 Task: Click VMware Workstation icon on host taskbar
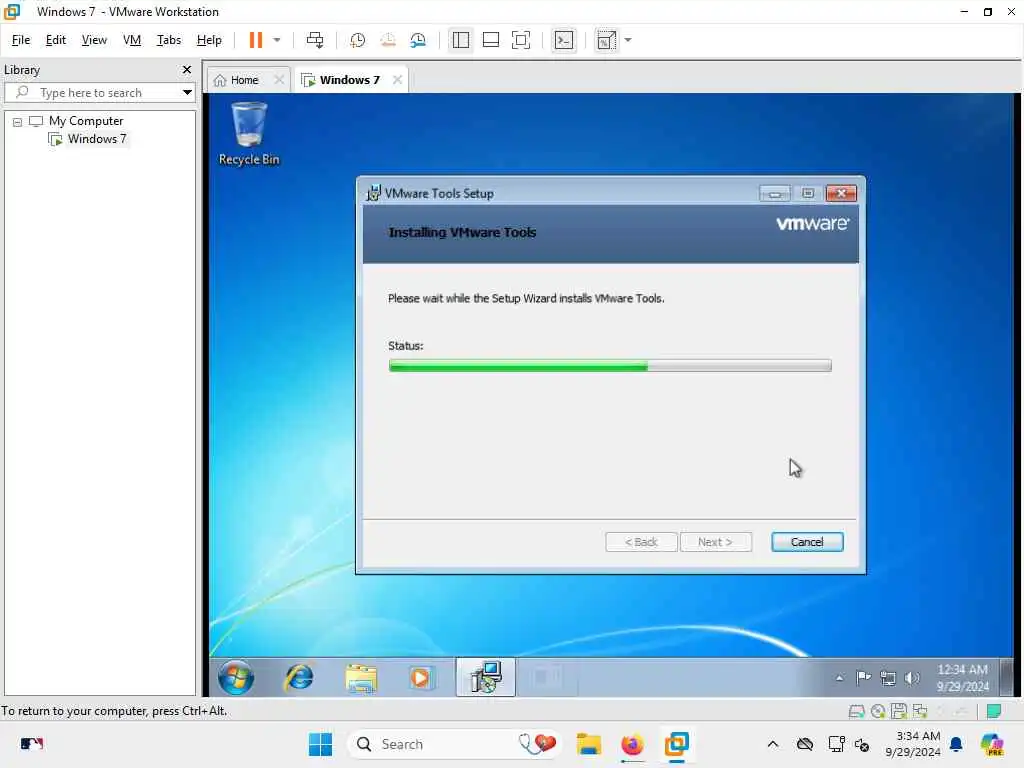pyautogui.click(x=677, y=744)
